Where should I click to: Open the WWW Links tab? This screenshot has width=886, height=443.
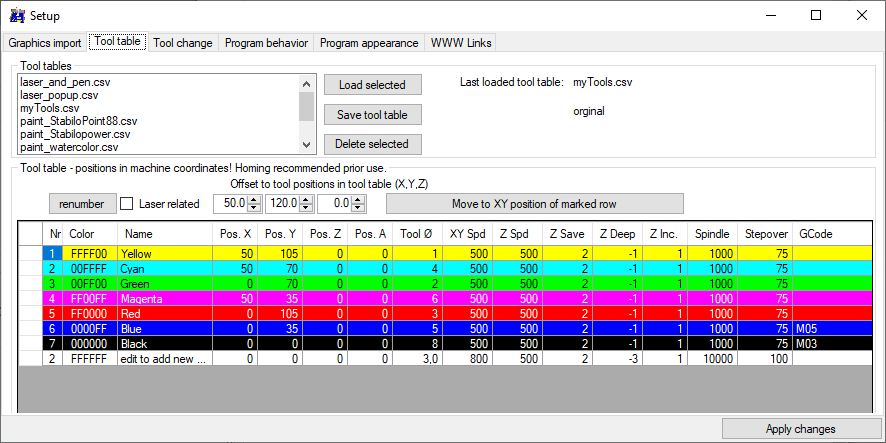pyautogui.click(x=459, y=43)
